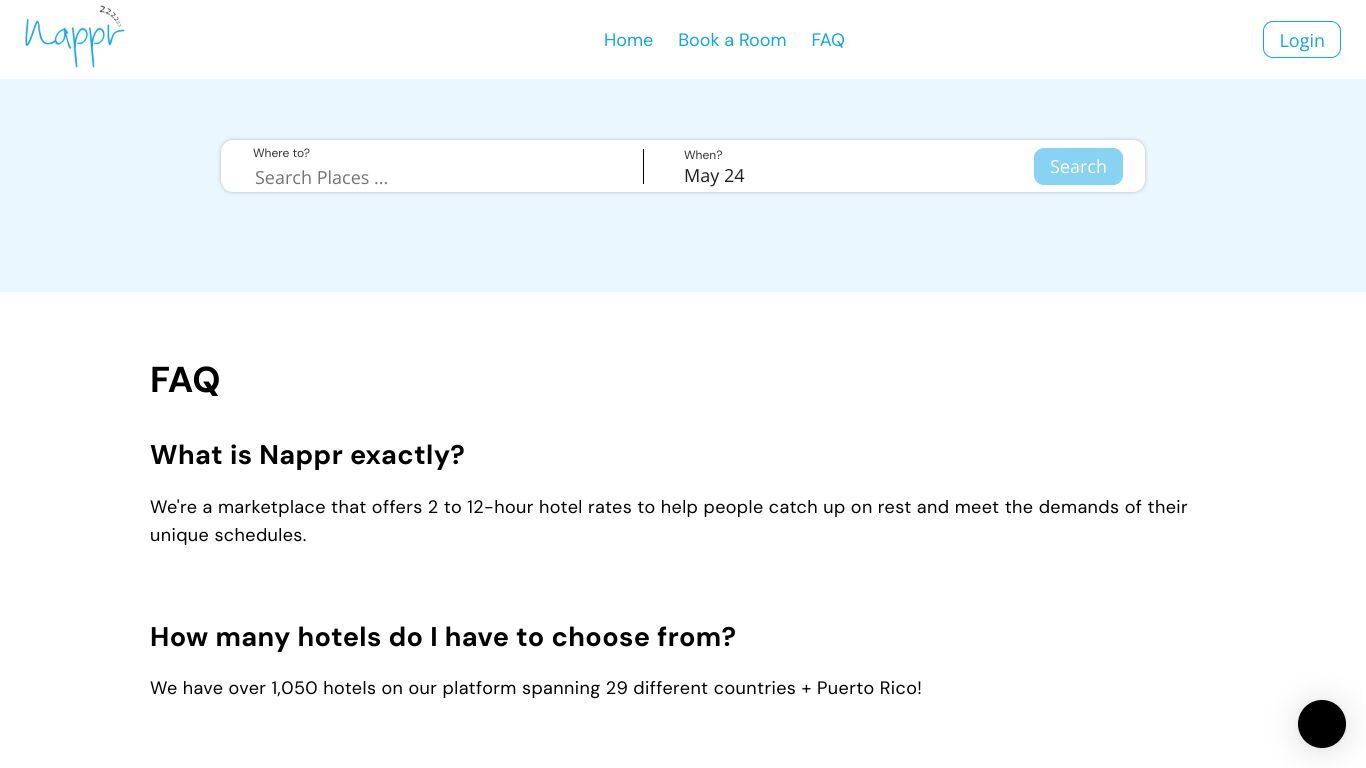Click the empty light blue banner below the search bar

[x=683, y=243]
